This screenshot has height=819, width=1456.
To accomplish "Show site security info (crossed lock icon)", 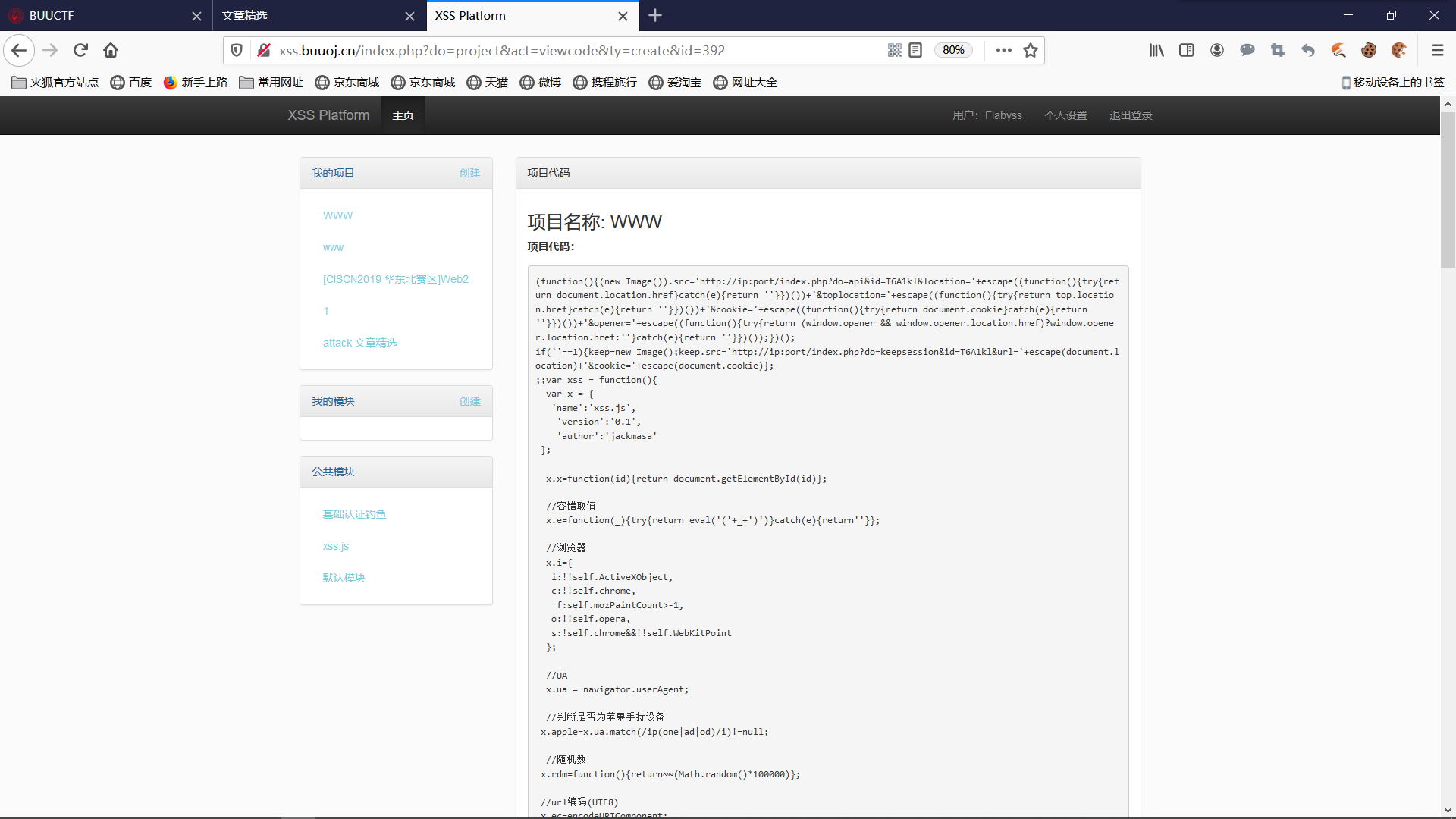I will click(264, 50).
